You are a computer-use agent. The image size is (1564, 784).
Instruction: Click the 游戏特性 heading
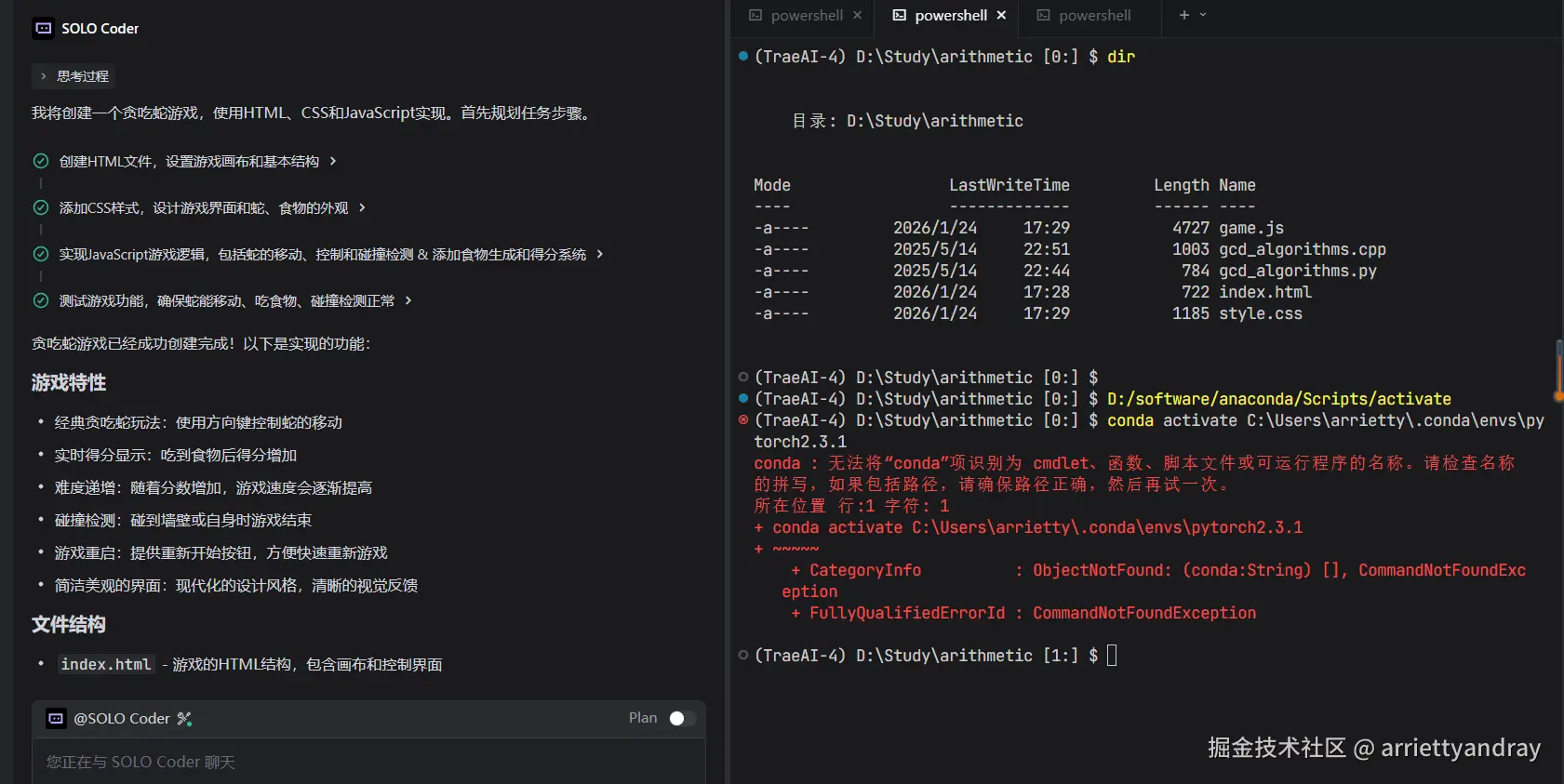tap(69, 382)
